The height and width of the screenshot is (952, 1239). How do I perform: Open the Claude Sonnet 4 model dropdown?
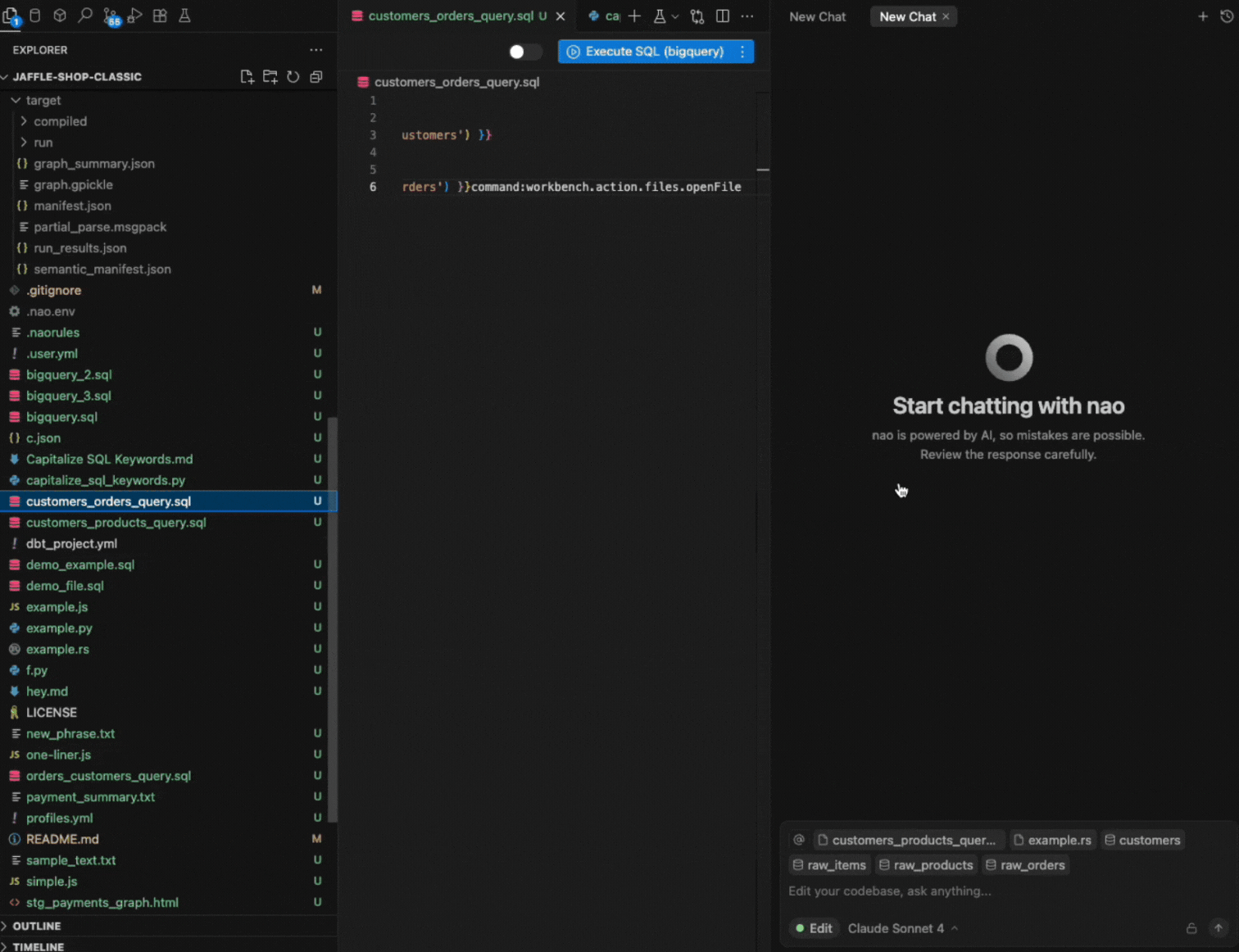point(902,928)
